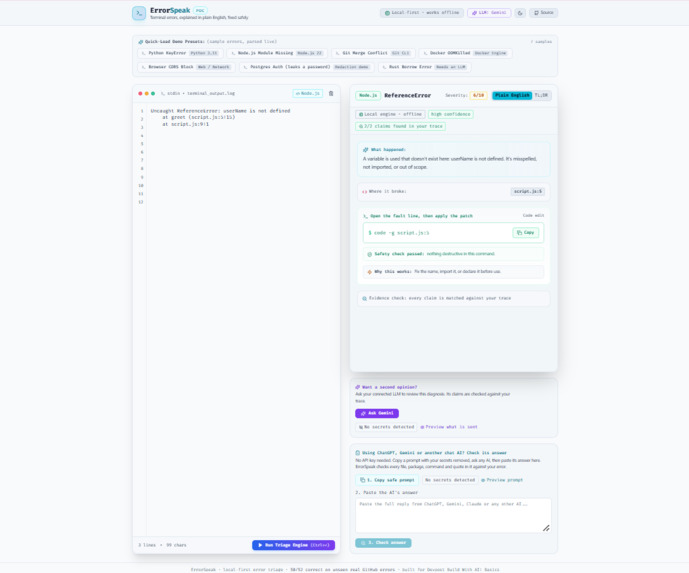The height and width of the screenshot is (573, 689).
Task: Click Preview what is sent link
Action: pyautogui.click(x=449, y=427)
